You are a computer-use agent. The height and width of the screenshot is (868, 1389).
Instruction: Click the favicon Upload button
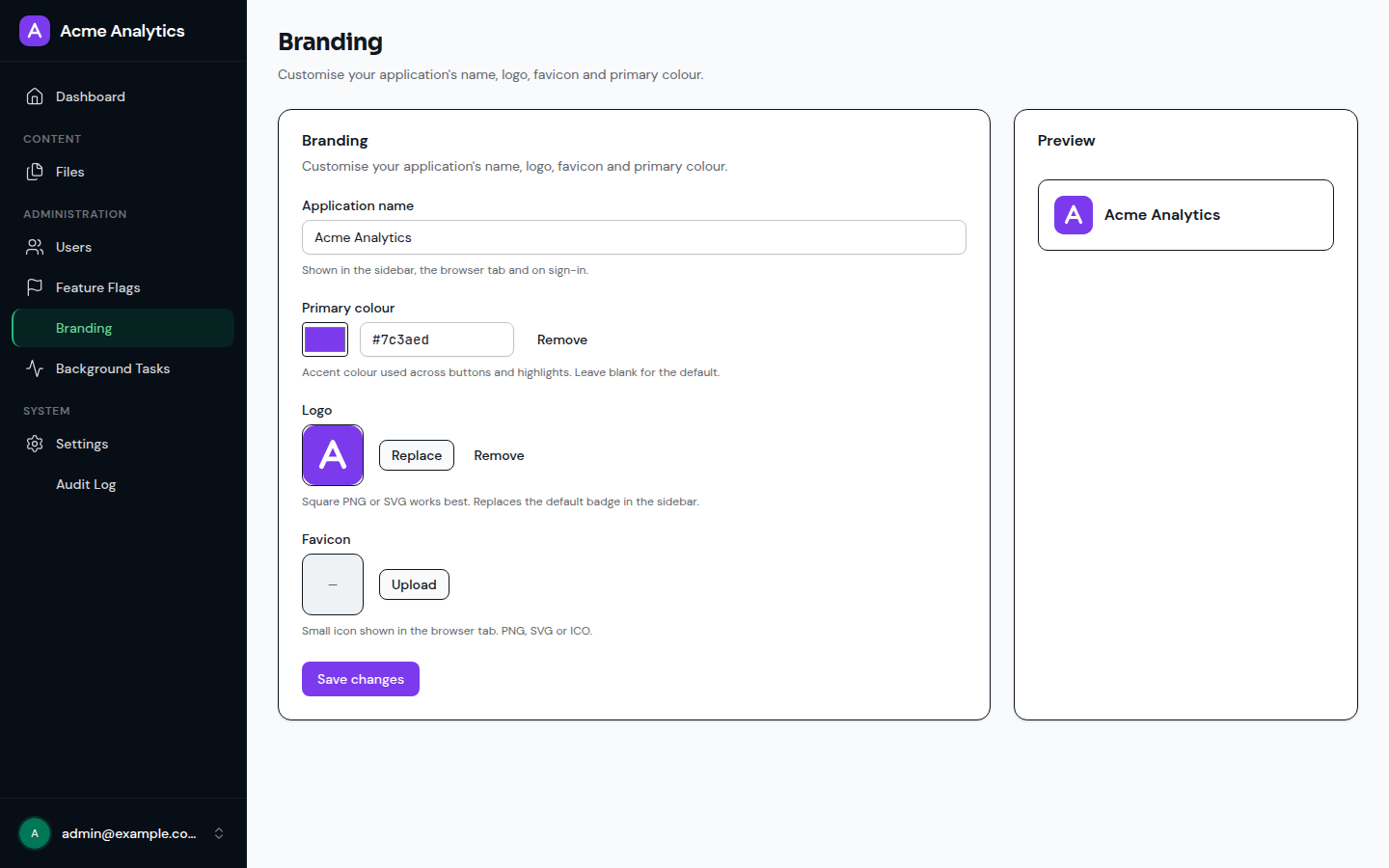414,584
